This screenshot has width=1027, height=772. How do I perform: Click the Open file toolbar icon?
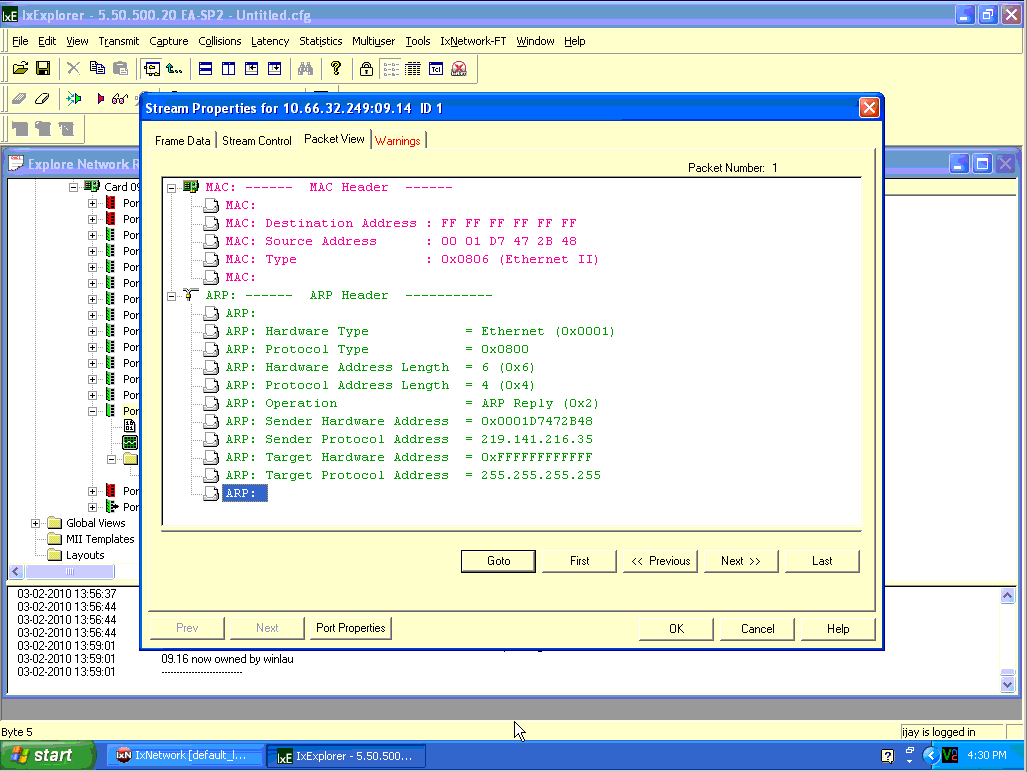20,68
